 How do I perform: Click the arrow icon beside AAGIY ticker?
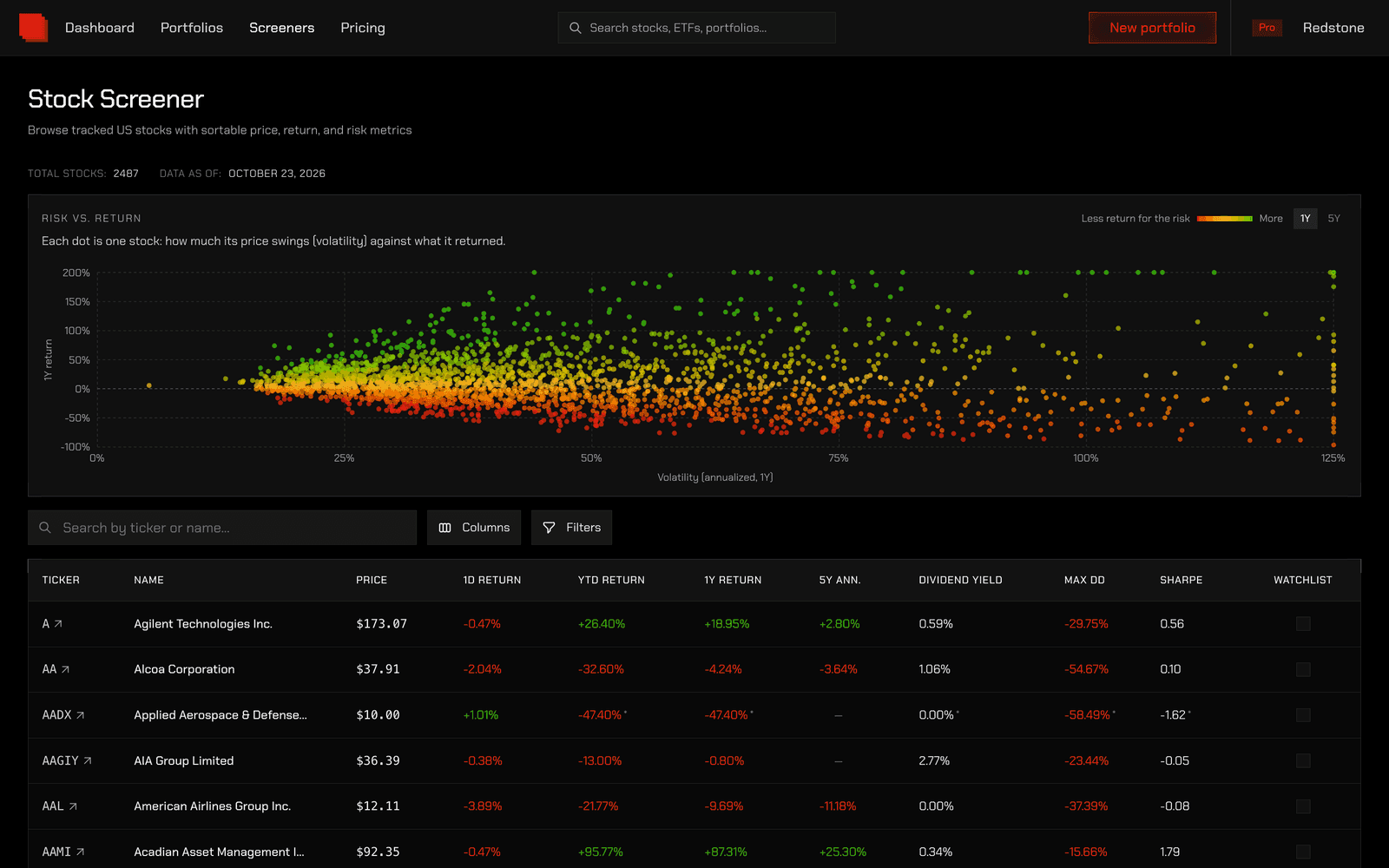88,760
